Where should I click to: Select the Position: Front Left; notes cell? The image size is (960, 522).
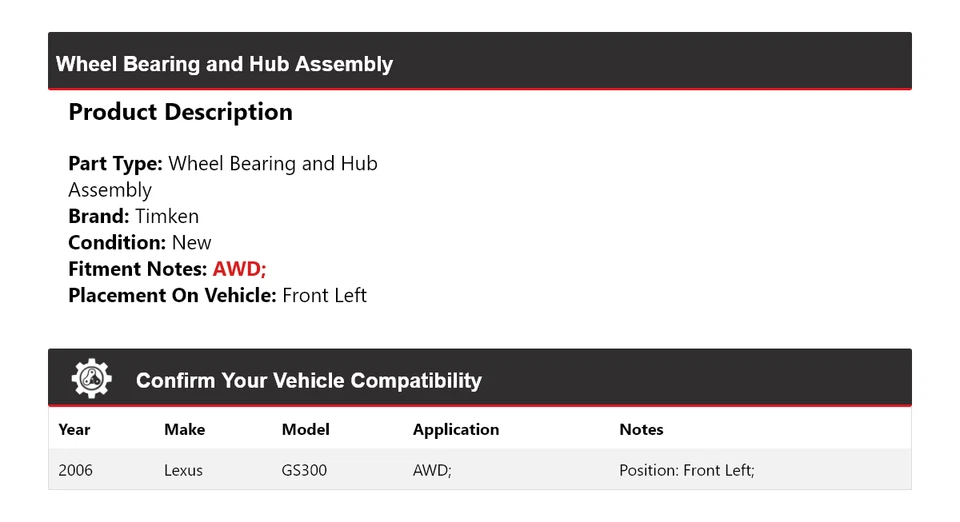pos(686,470)
